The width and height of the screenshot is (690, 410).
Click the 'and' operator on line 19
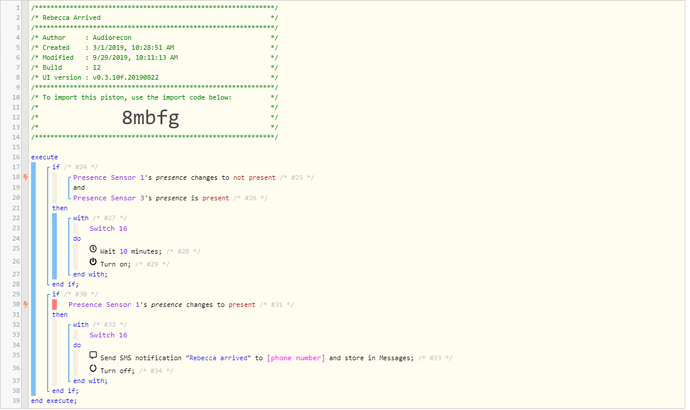tap(79, 188)
